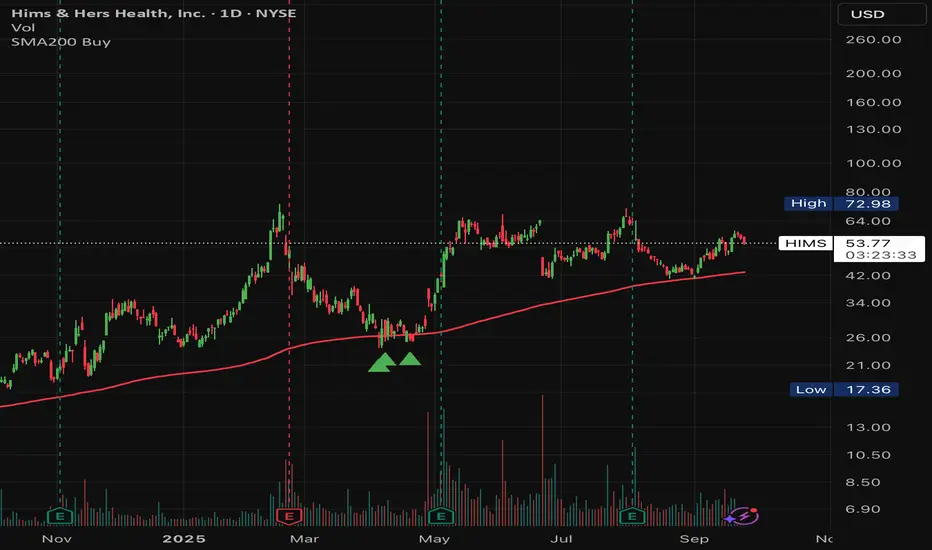Click the Mar label on time axis
This screenshot has height=550, width=932.
304,539
